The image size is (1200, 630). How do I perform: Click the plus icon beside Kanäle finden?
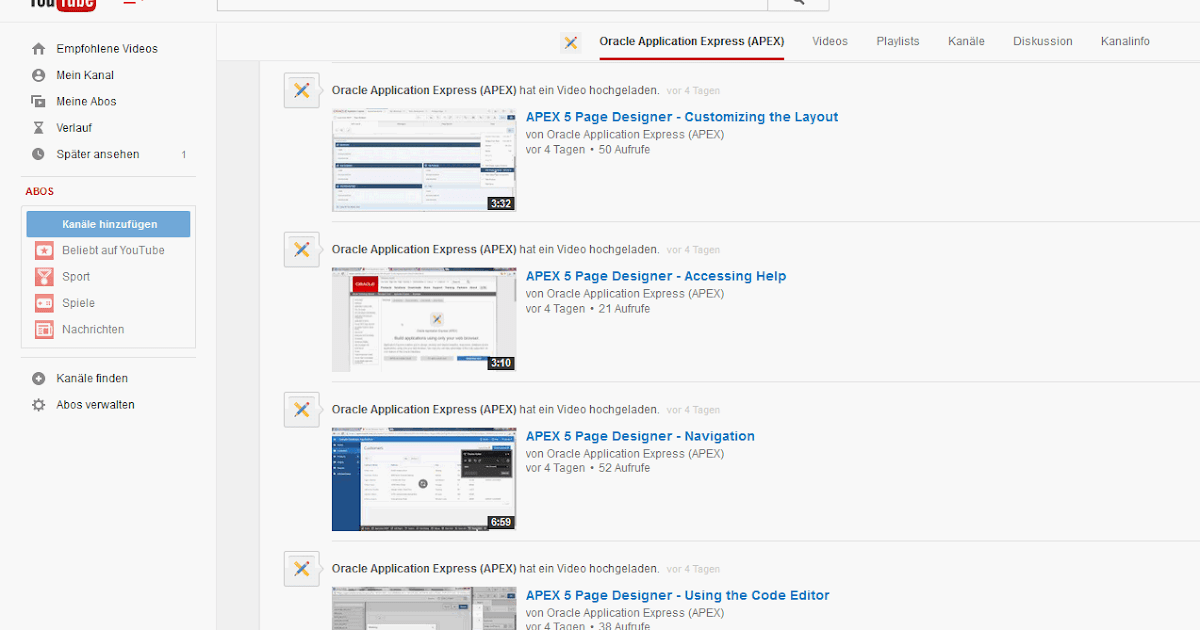[x=39, y=379]
